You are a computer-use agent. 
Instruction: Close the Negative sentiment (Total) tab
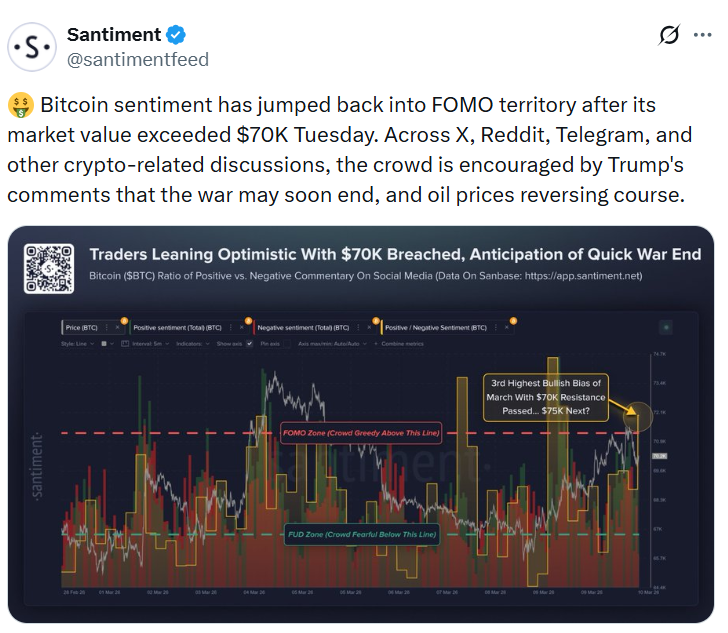pos(369,327)
